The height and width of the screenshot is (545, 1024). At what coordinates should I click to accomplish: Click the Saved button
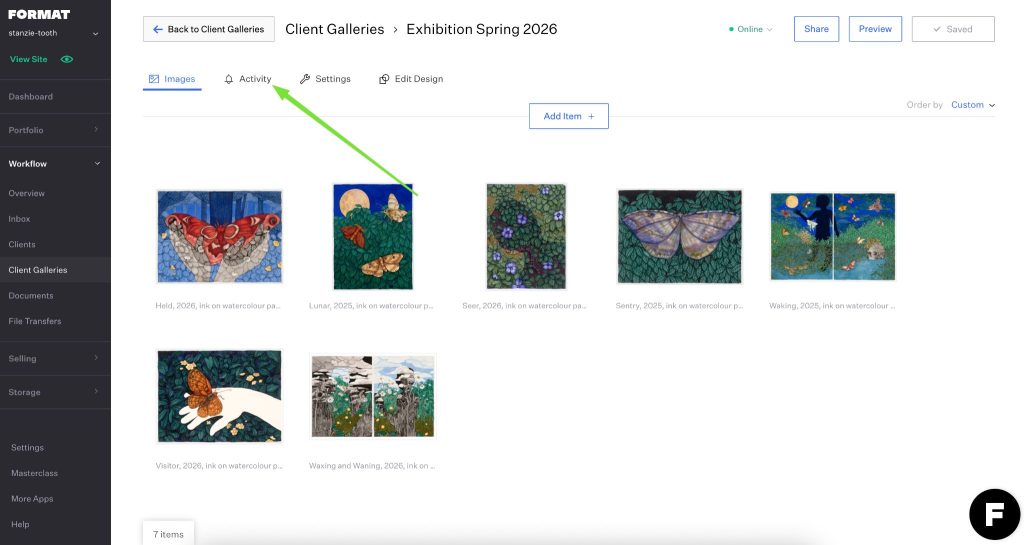[953, 29]
